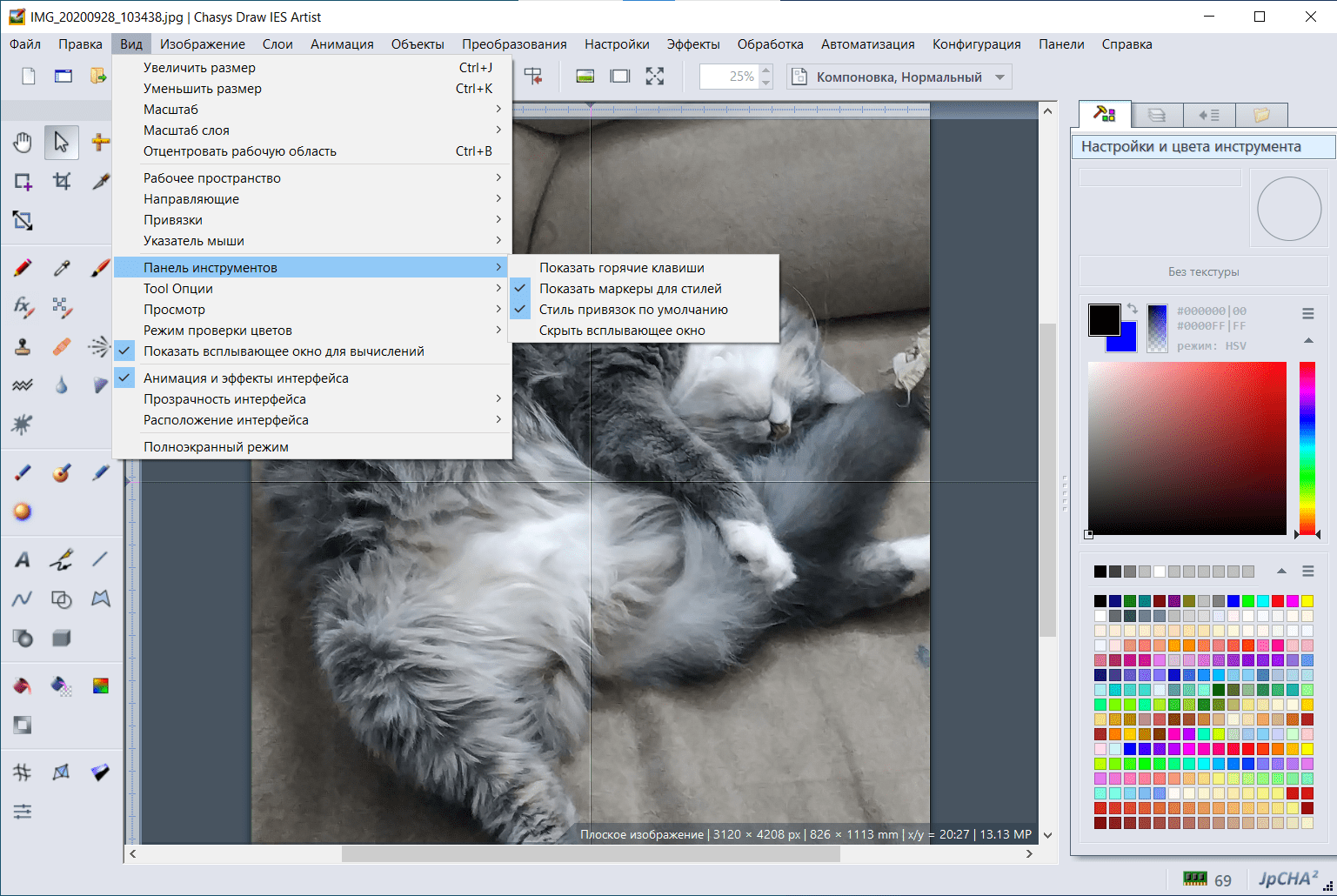Select the wavy smudge tool
The width and height of the screenshot is (1337, 896).
(23, 385)
